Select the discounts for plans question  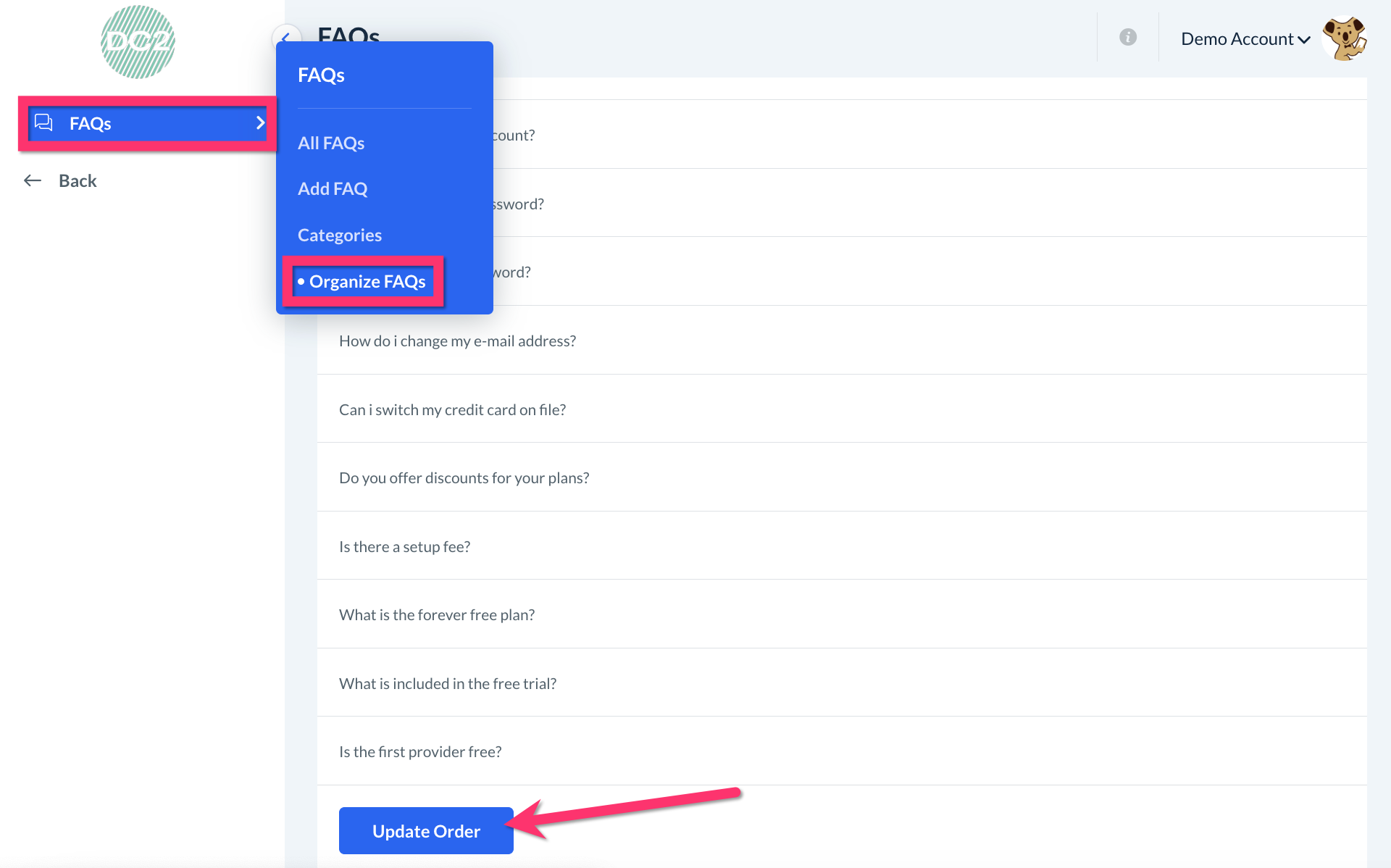(464, 477)
